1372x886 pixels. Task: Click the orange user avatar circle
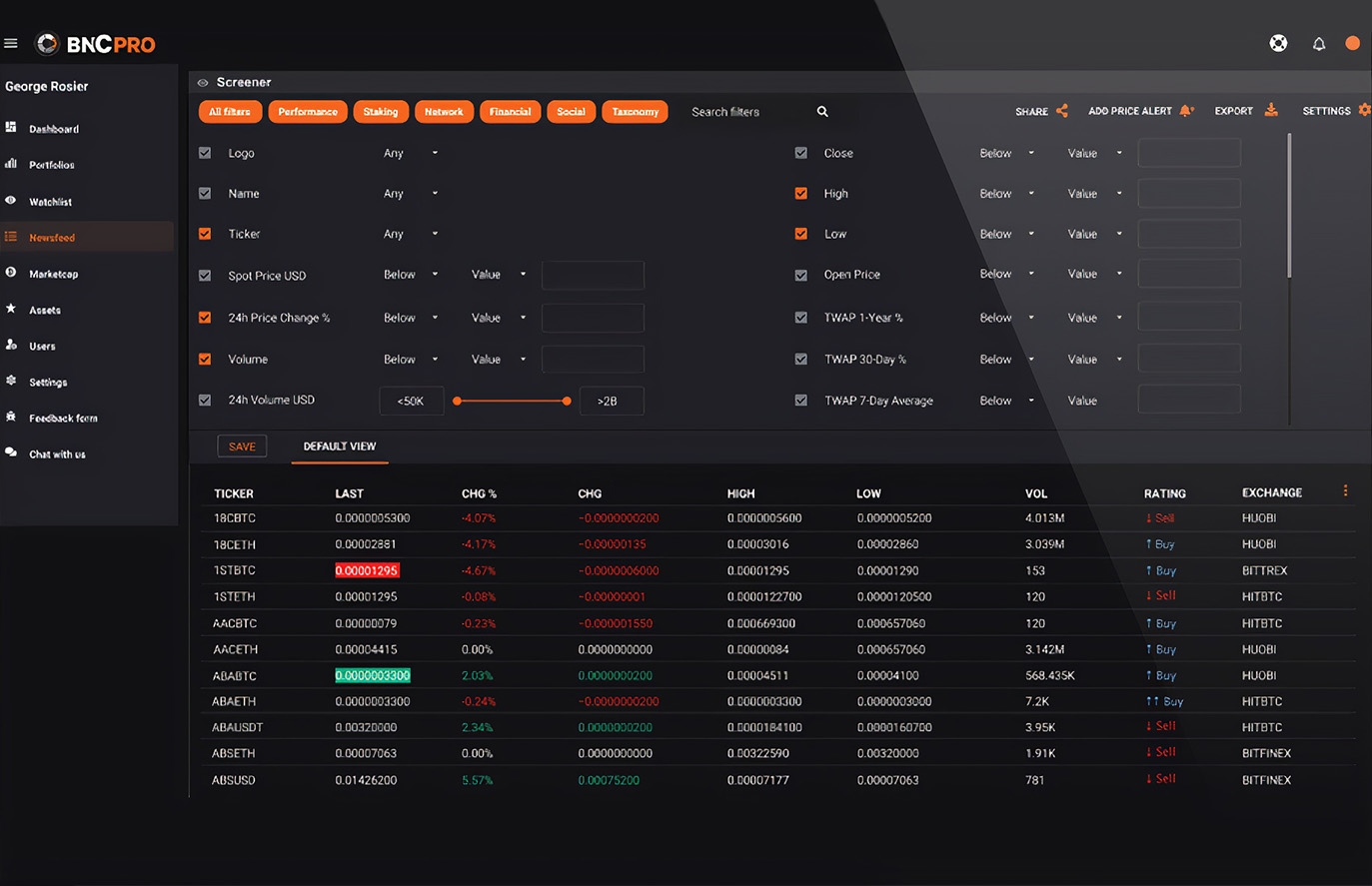(1352, 43)
